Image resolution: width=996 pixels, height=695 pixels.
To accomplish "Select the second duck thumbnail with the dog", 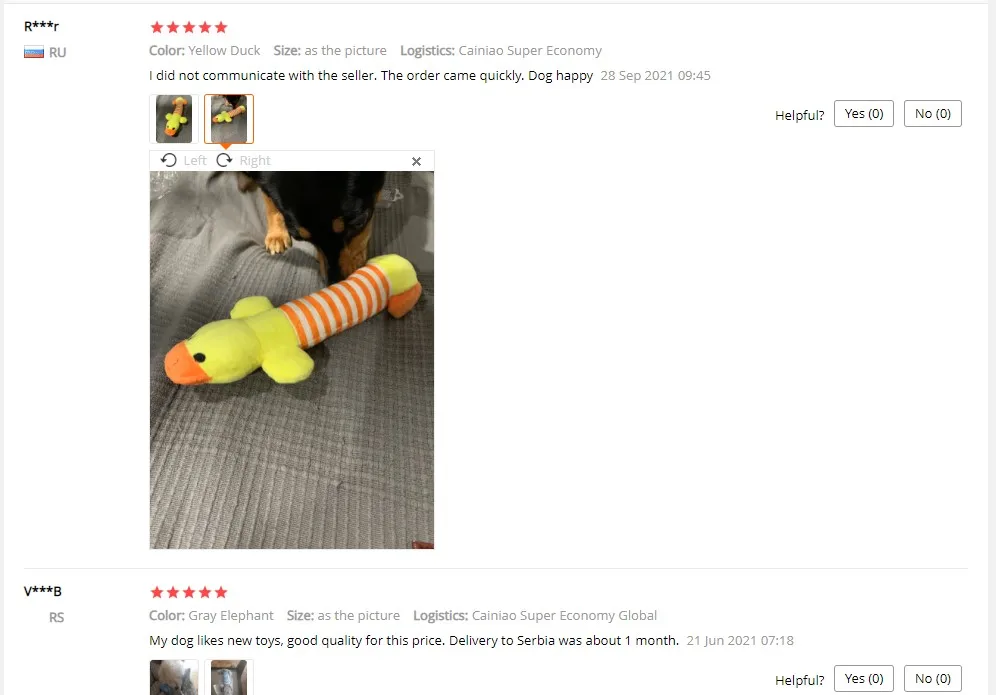I will (x=229, y=119).
